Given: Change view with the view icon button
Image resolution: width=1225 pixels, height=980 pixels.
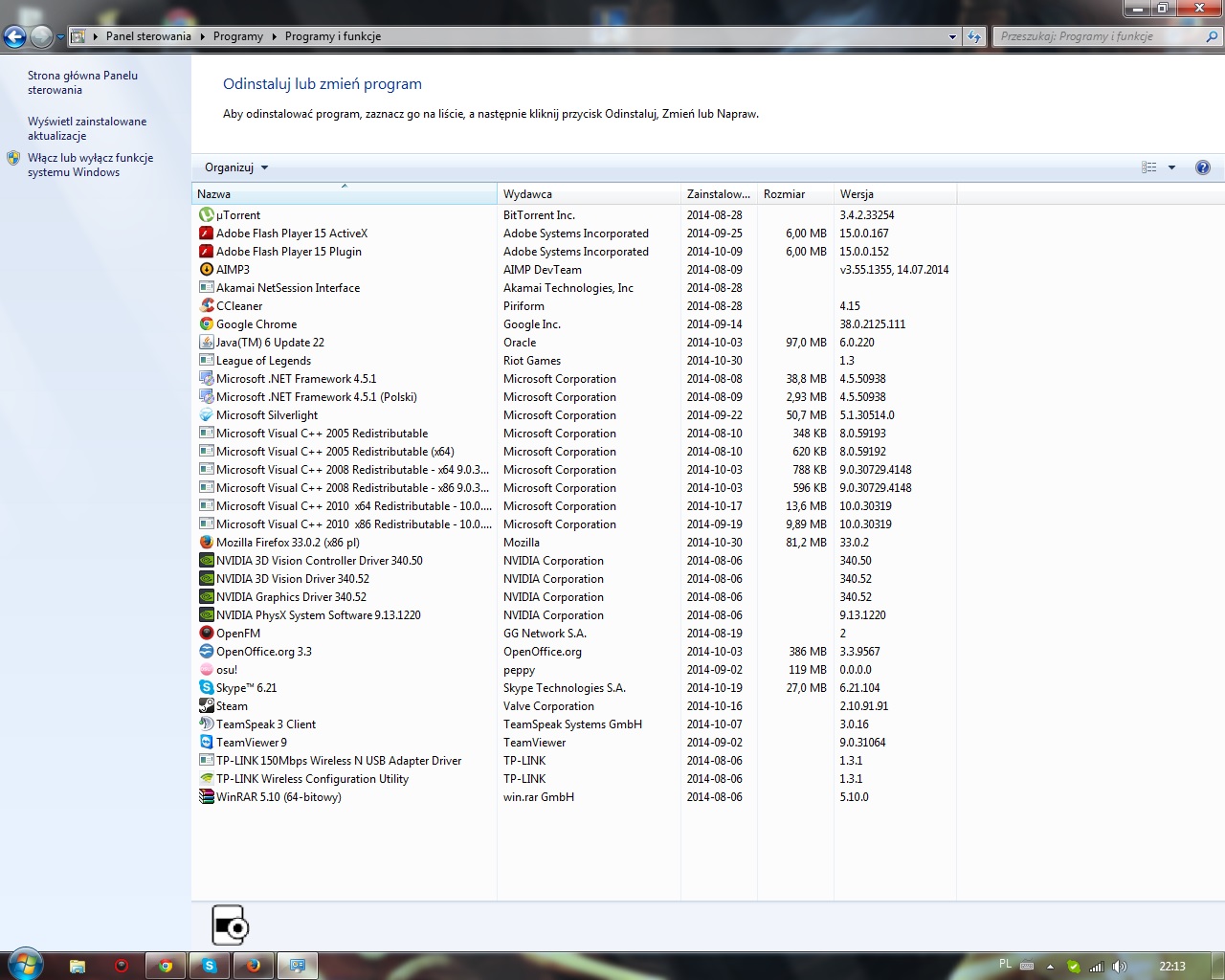Looking at the screenshot, I should tap(1149, 167).
